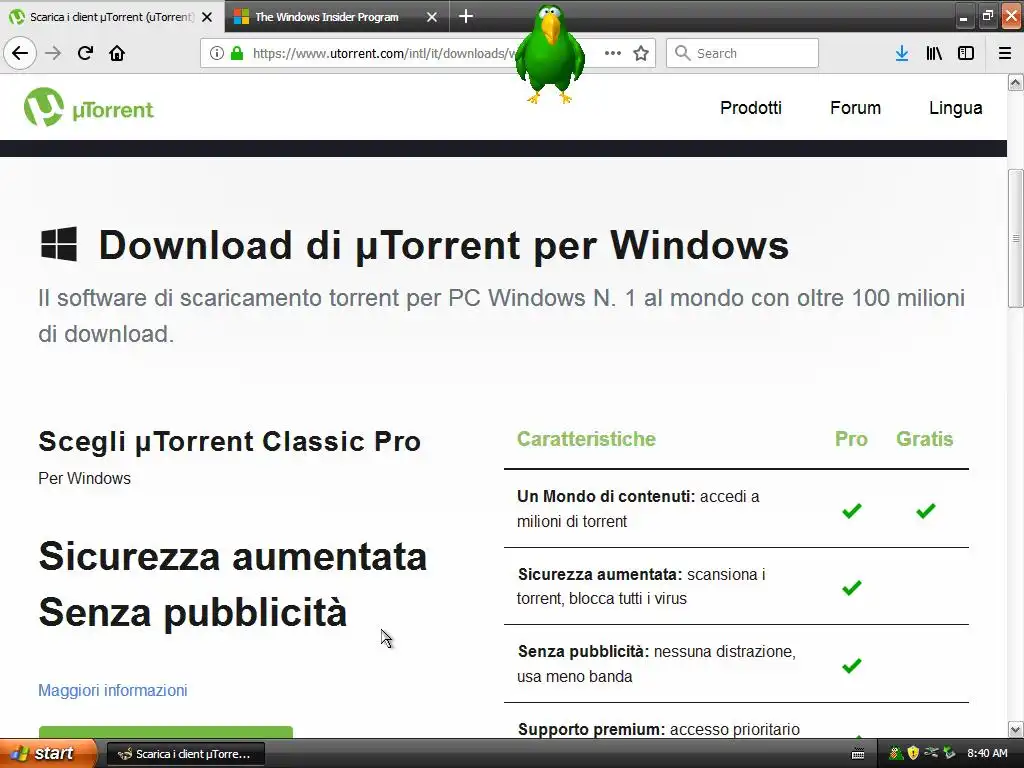Screen dimensions: 1024x768
Task: Click the Maggiori informazioni link
Action: click(x=112, y=690)
